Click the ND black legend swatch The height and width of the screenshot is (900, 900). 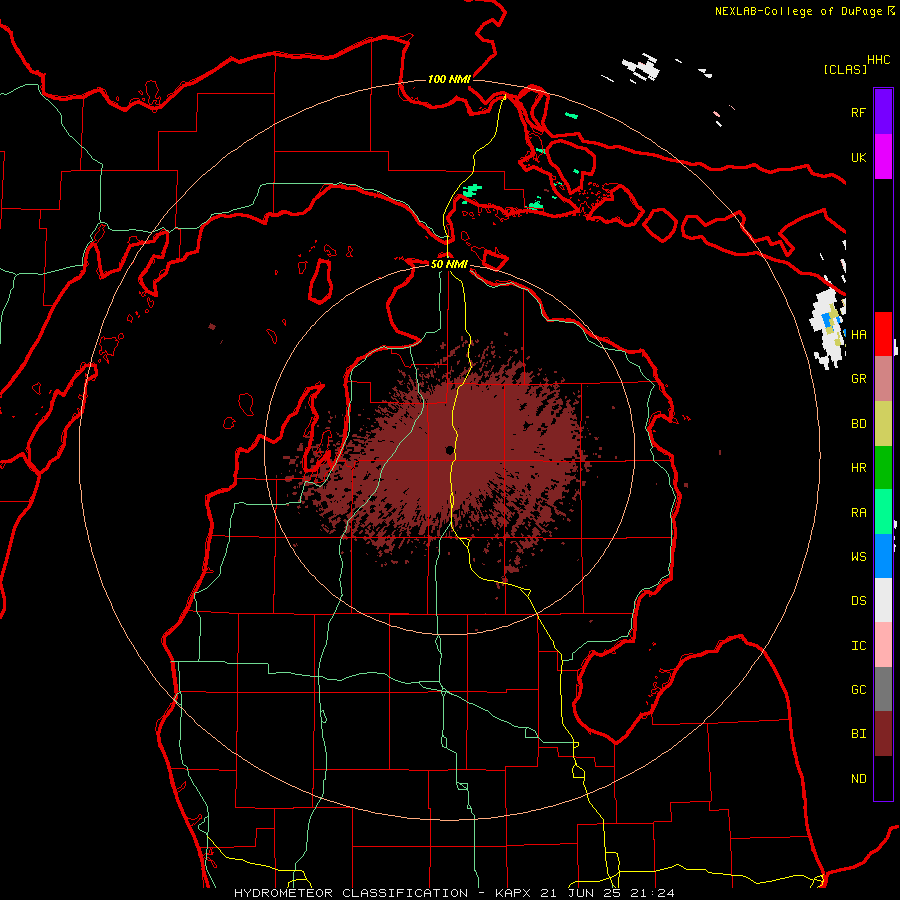pos(883,778)
